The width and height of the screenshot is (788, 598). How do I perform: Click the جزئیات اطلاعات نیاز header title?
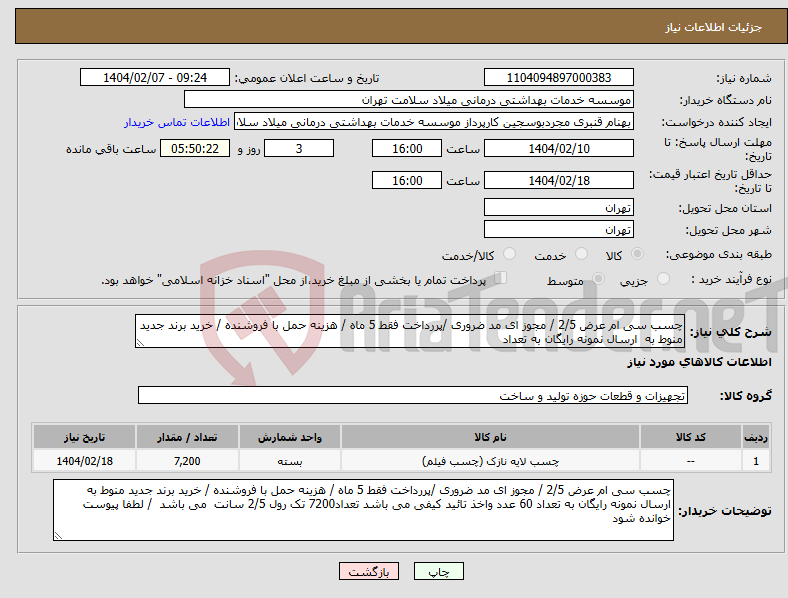click(714, 27)
